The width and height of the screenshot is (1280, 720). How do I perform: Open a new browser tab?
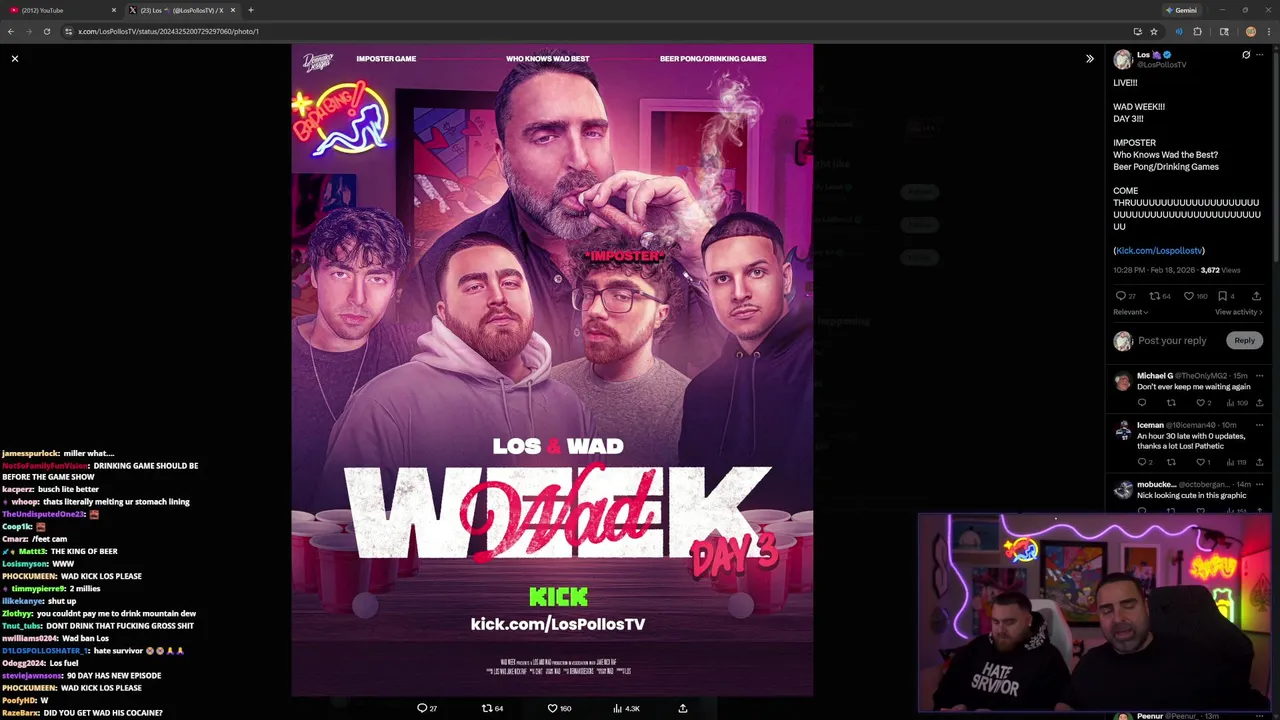point(251,10)
